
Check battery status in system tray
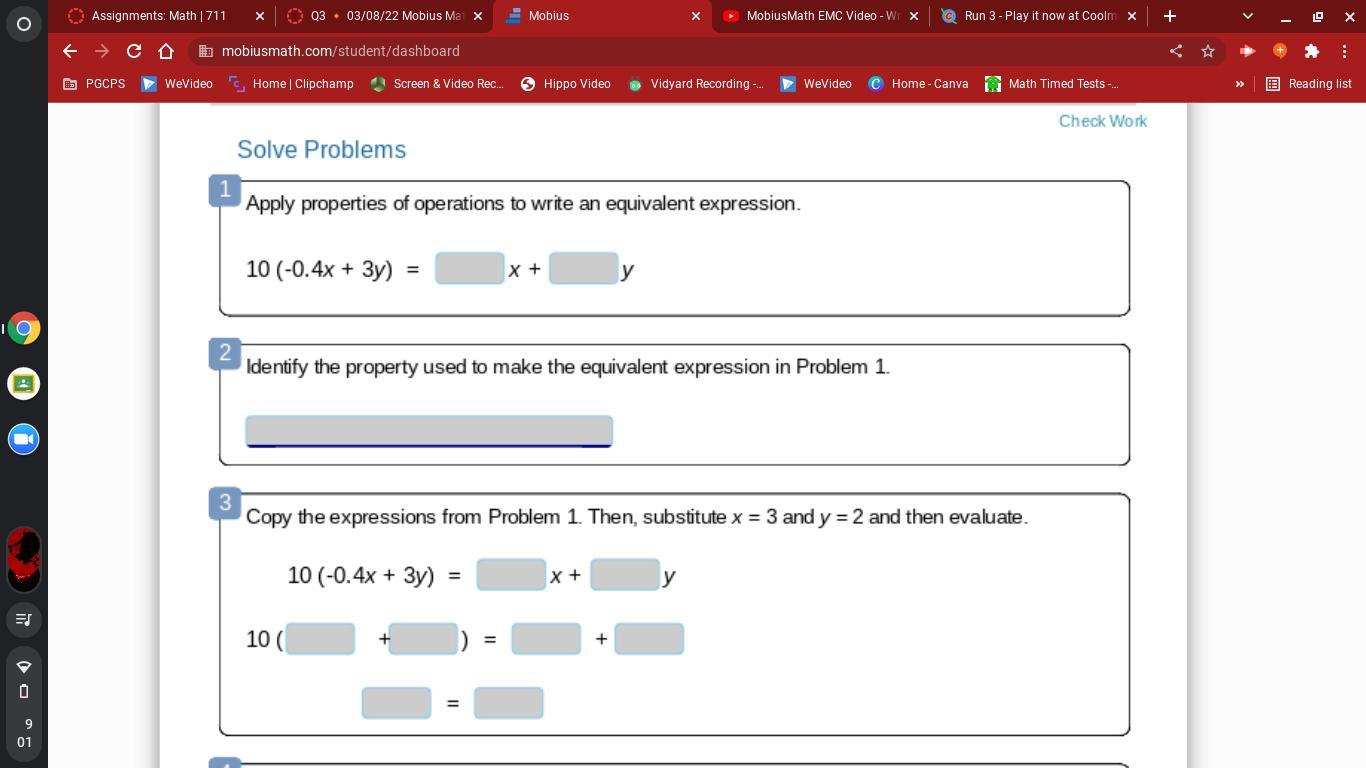point(24,691)
